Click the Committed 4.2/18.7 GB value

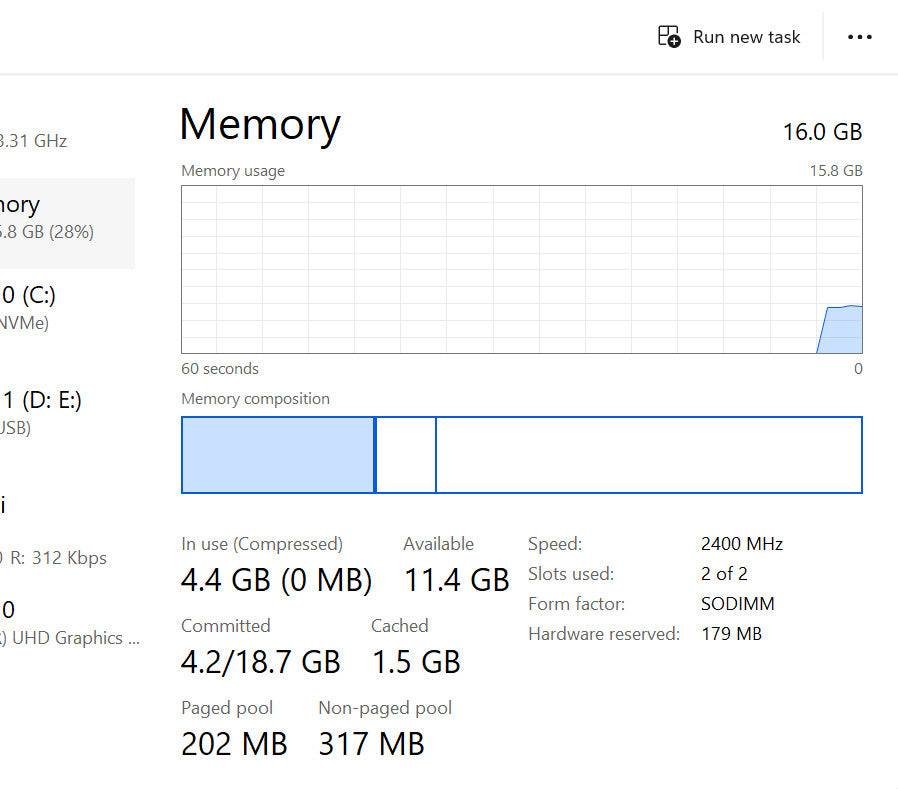pyautogui.click(x=260, y=661)
